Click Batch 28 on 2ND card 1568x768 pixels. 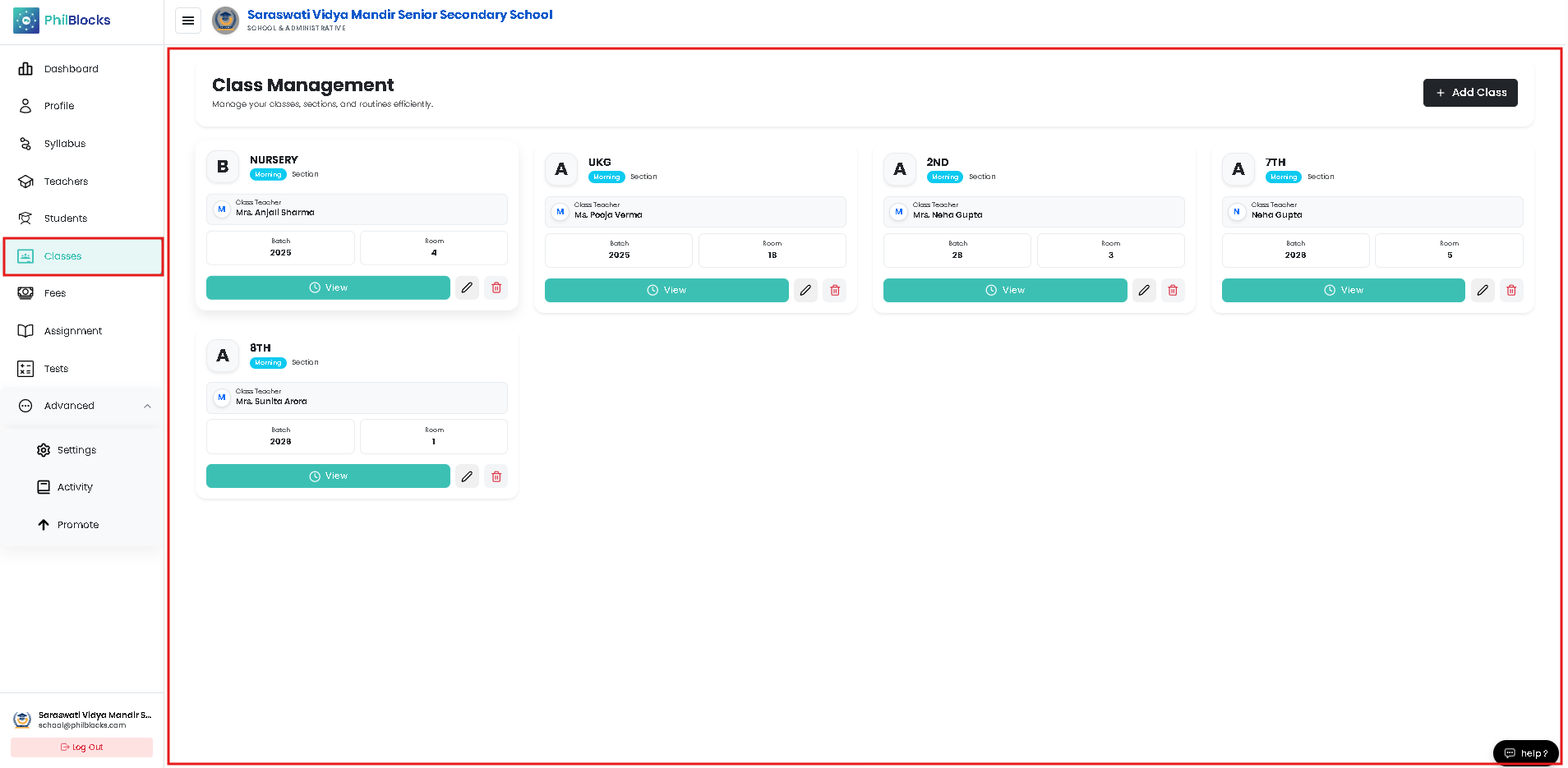click(957, 251)
